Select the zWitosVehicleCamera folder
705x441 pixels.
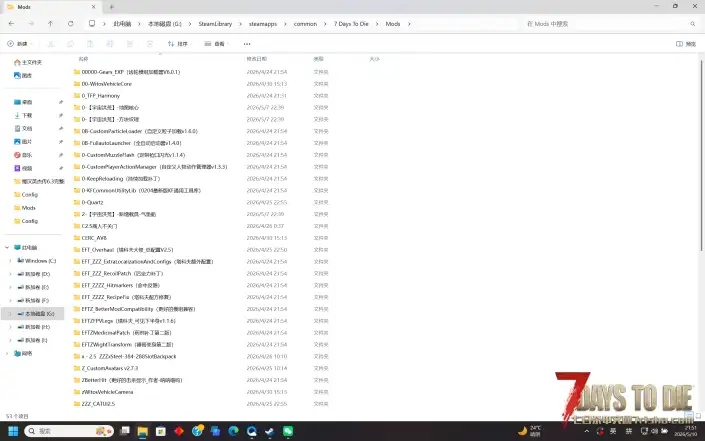point(107,392)
